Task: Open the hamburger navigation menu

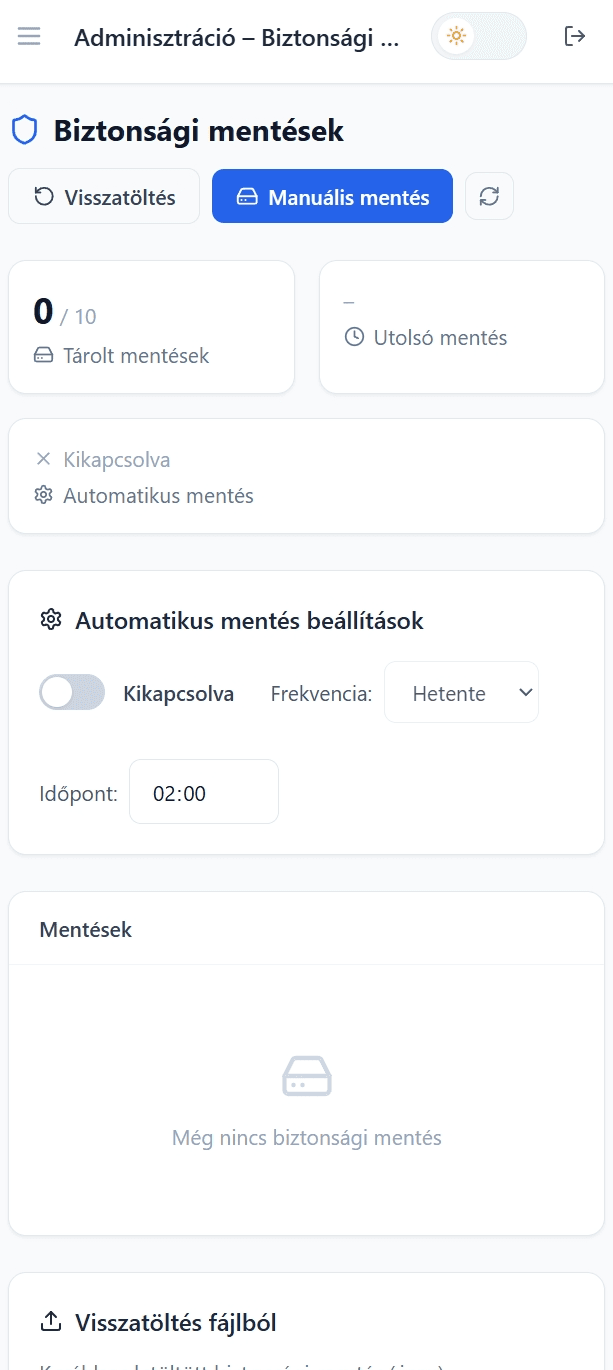Action: [x=28, y=36]
